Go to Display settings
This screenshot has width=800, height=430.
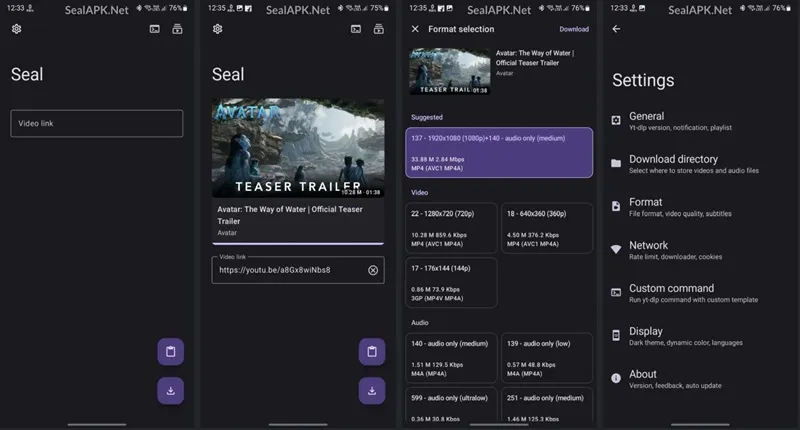tap(690, 336)
